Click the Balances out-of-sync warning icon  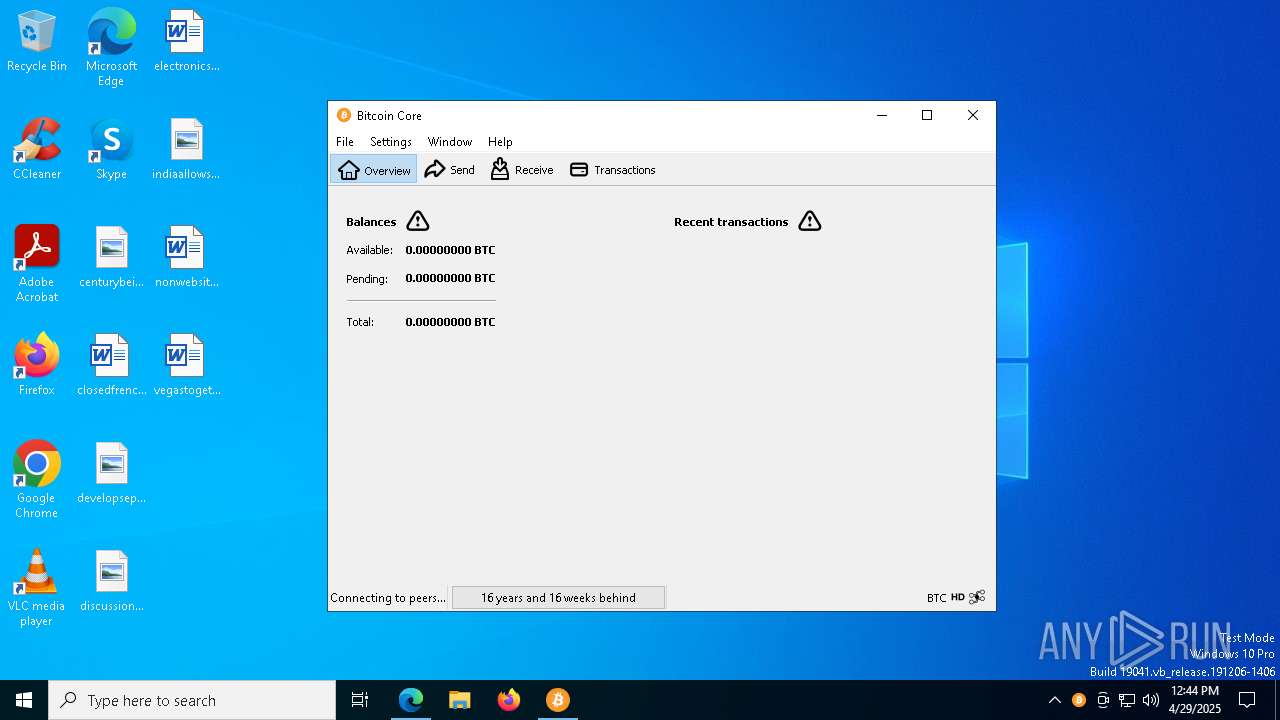click(x=418, y=221)
